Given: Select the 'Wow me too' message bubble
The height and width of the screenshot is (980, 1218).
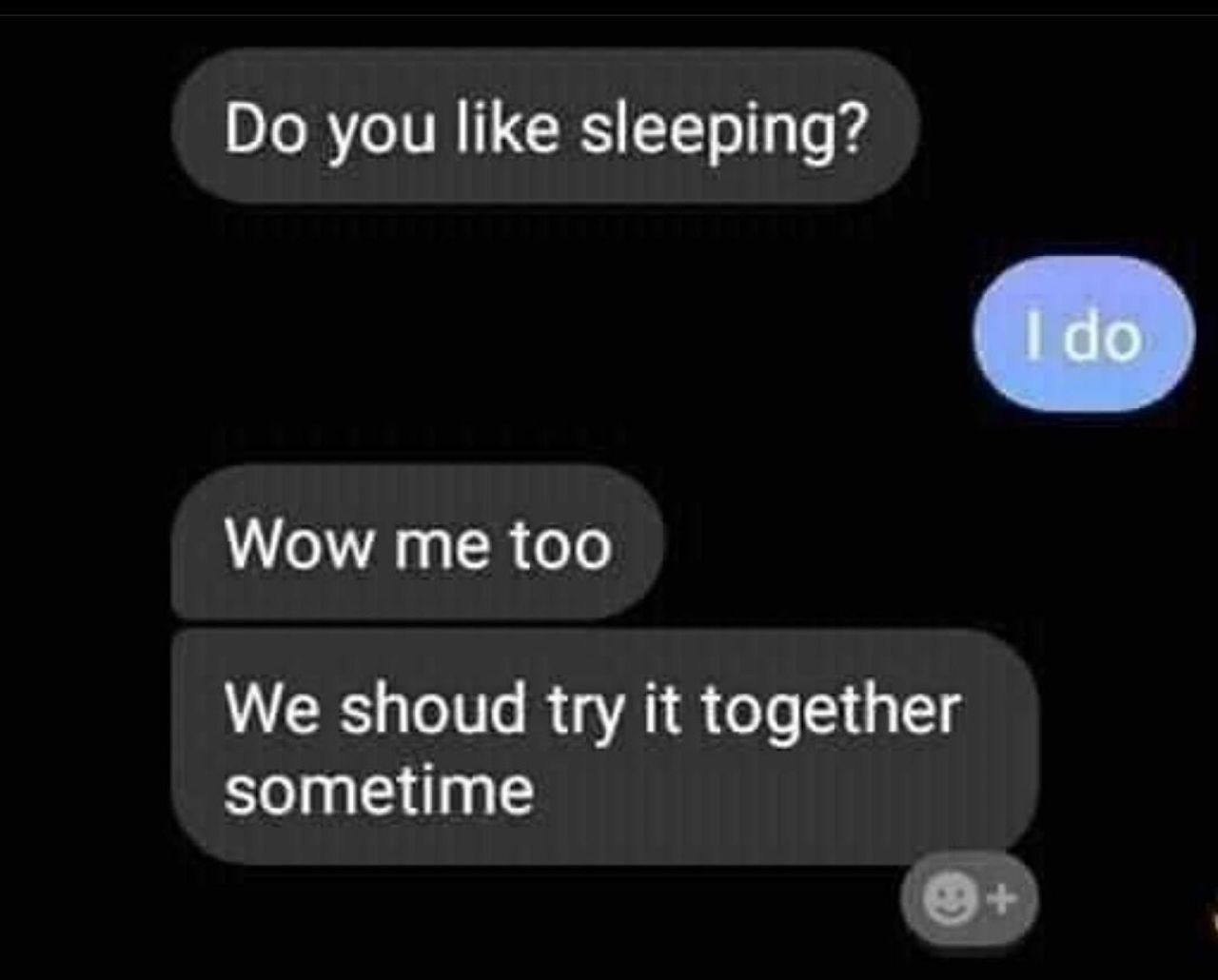Looking at the screenshot, I should pyautogui.click(x=417, y=542).
